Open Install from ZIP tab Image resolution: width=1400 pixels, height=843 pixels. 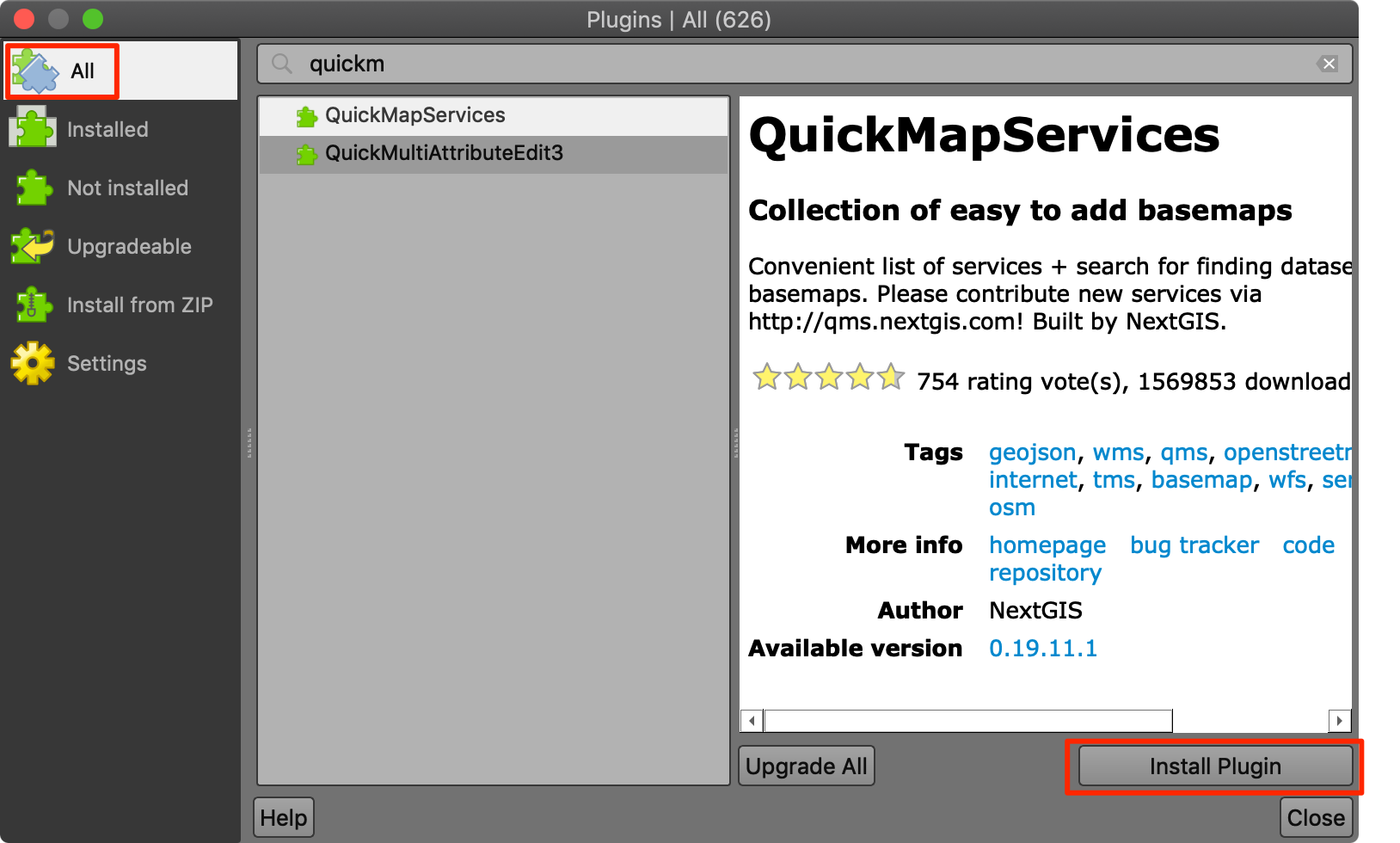click(120, 305)
